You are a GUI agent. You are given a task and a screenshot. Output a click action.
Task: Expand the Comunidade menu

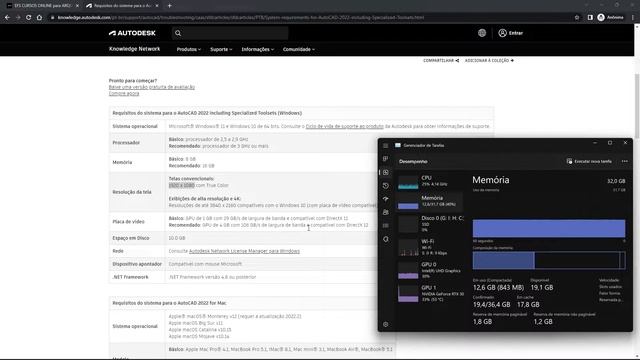coord(299,49)
